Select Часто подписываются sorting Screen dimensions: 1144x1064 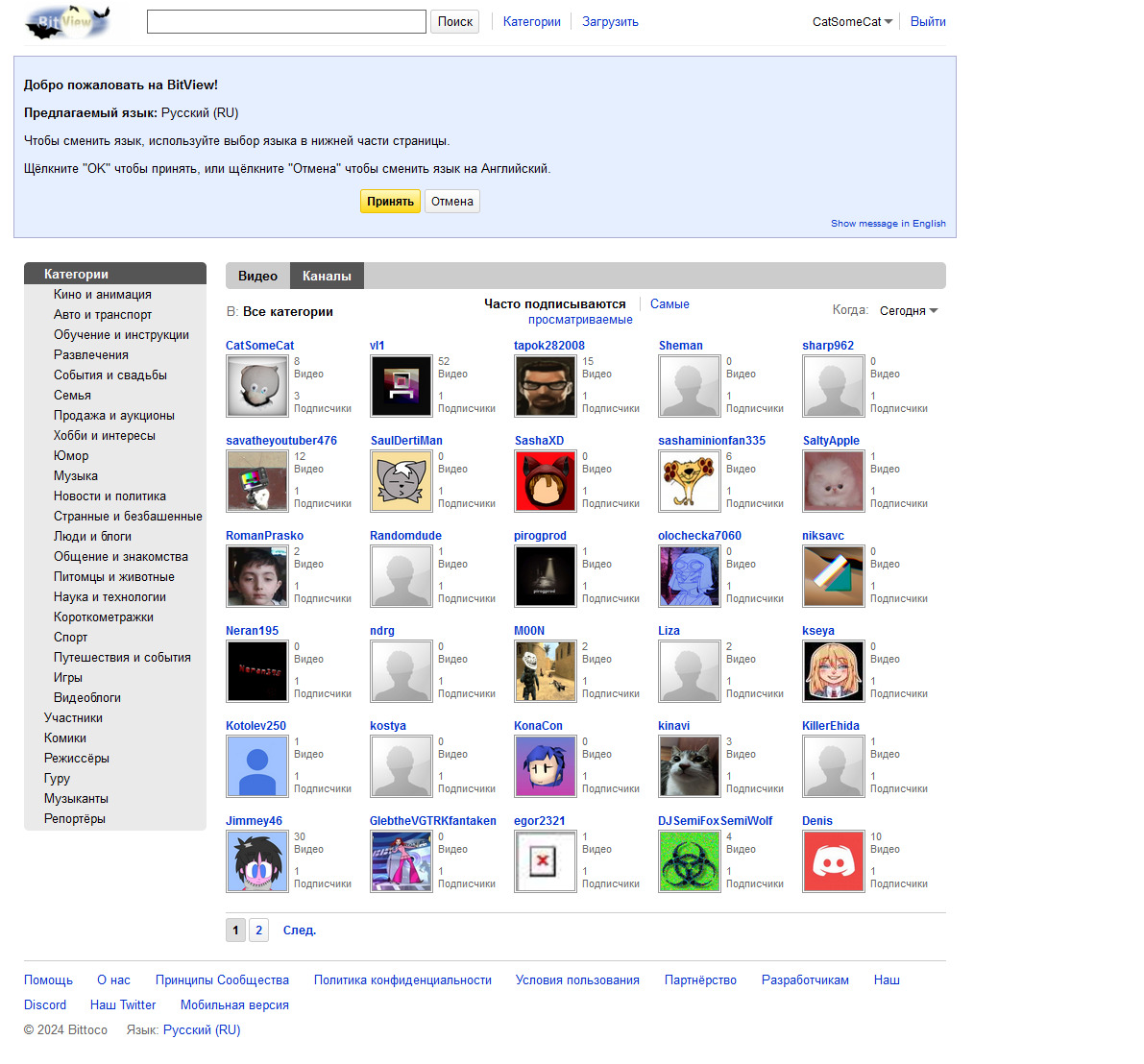554,304
